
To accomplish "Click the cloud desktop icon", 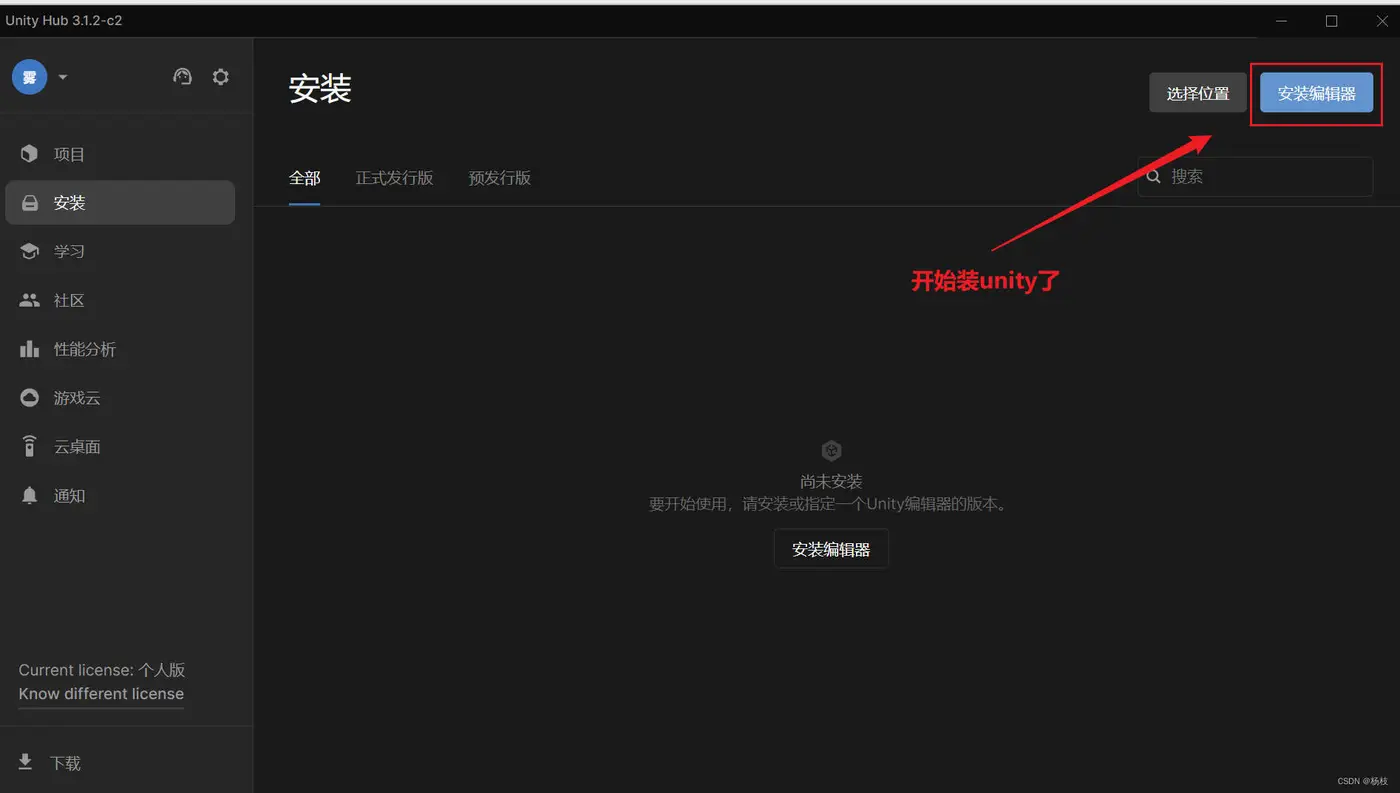I will (30, 447).
